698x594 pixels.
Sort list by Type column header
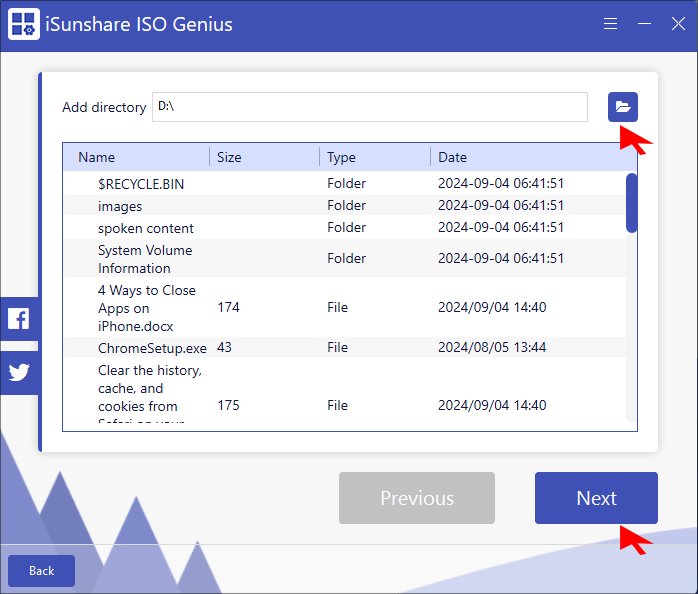pos(341,157)
